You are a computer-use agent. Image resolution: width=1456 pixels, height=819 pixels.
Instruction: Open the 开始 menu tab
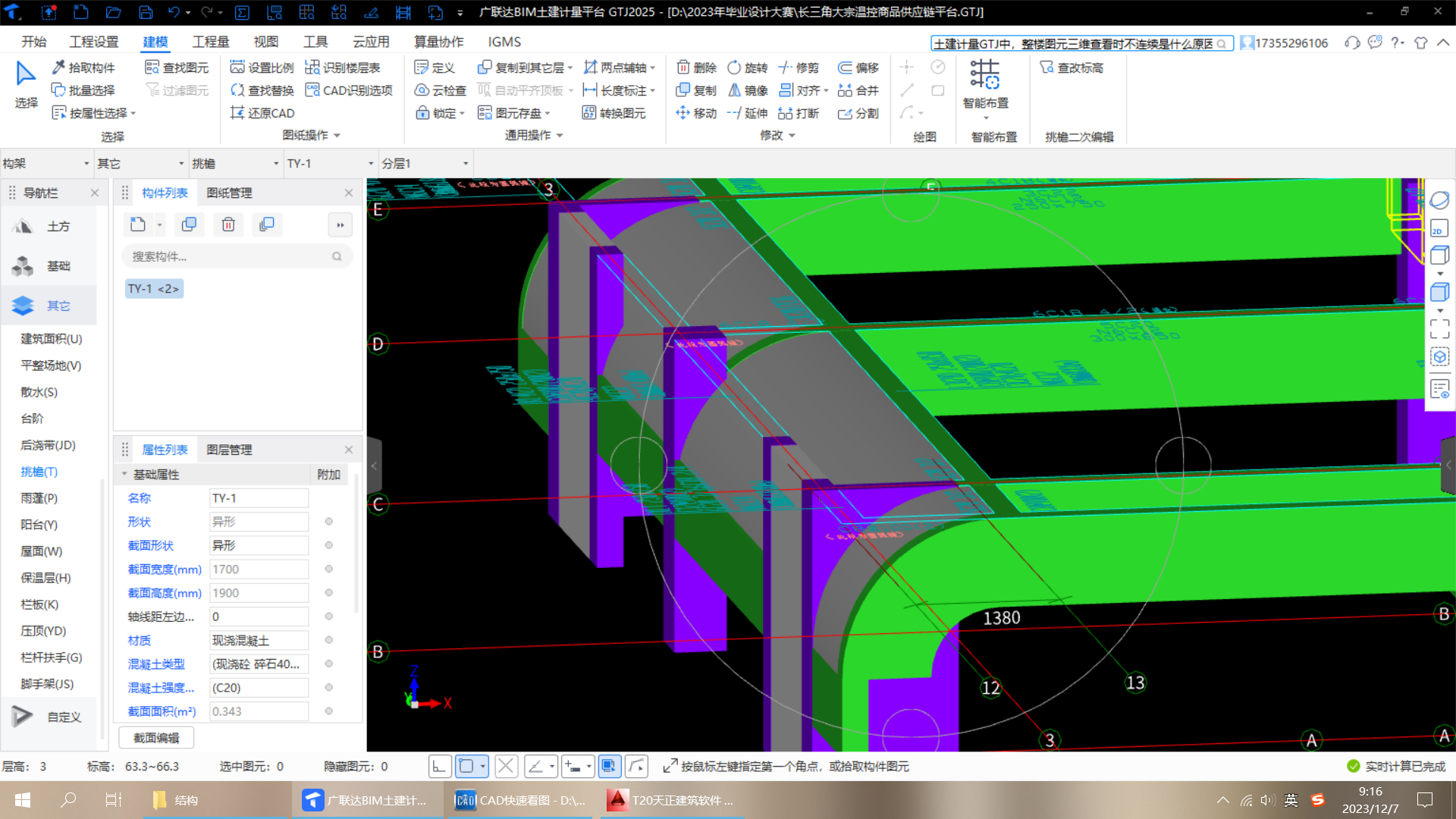(x=33, y=42)
